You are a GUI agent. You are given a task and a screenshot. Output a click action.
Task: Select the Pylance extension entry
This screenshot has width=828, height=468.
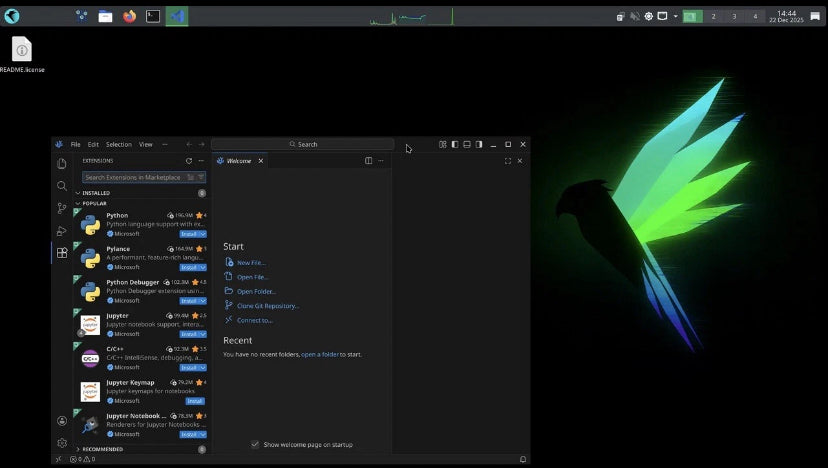(141, 258)
